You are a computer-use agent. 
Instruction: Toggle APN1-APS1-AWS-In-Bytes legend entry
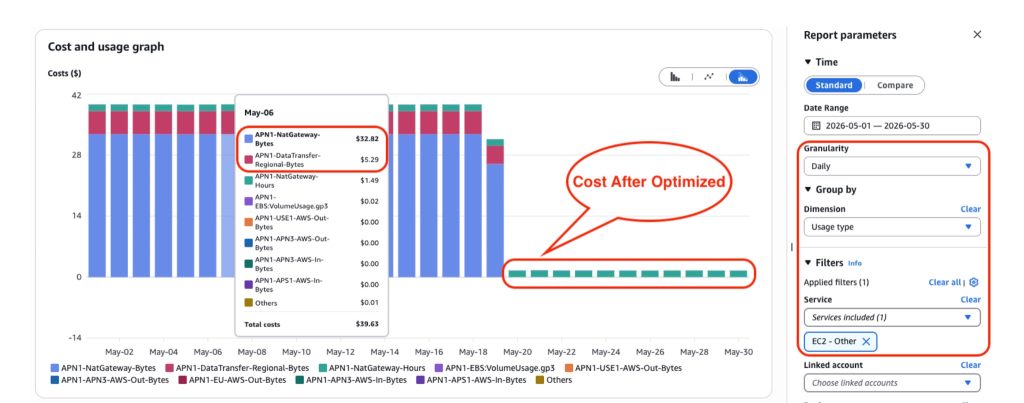tap(471, 379)
